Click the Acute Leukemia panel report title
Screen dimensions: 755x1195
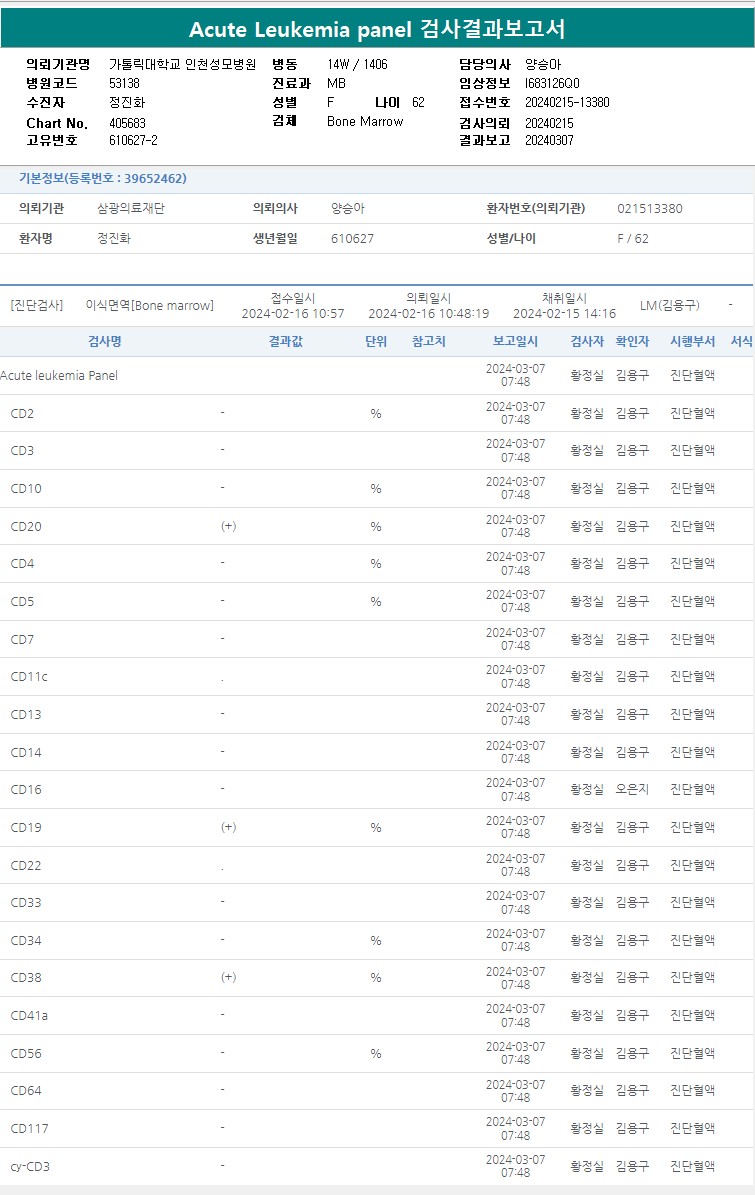click(x=377, y=29)
